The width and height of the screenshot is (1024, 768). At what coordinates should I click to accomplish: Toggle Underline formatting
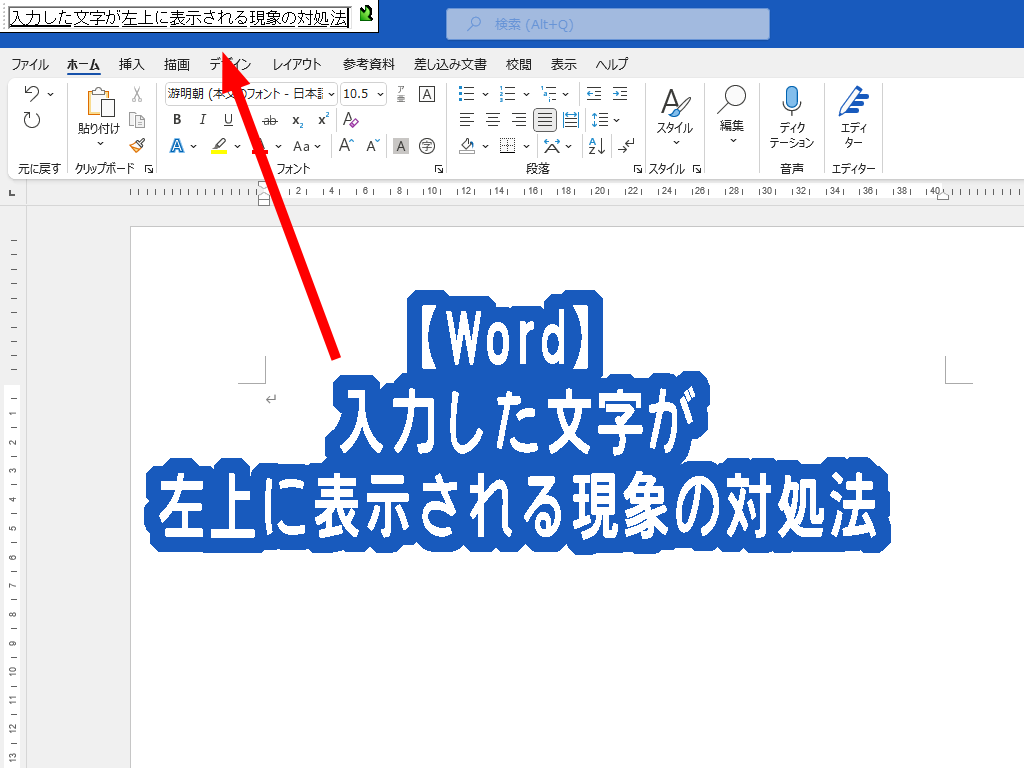[x=228, y=120]
